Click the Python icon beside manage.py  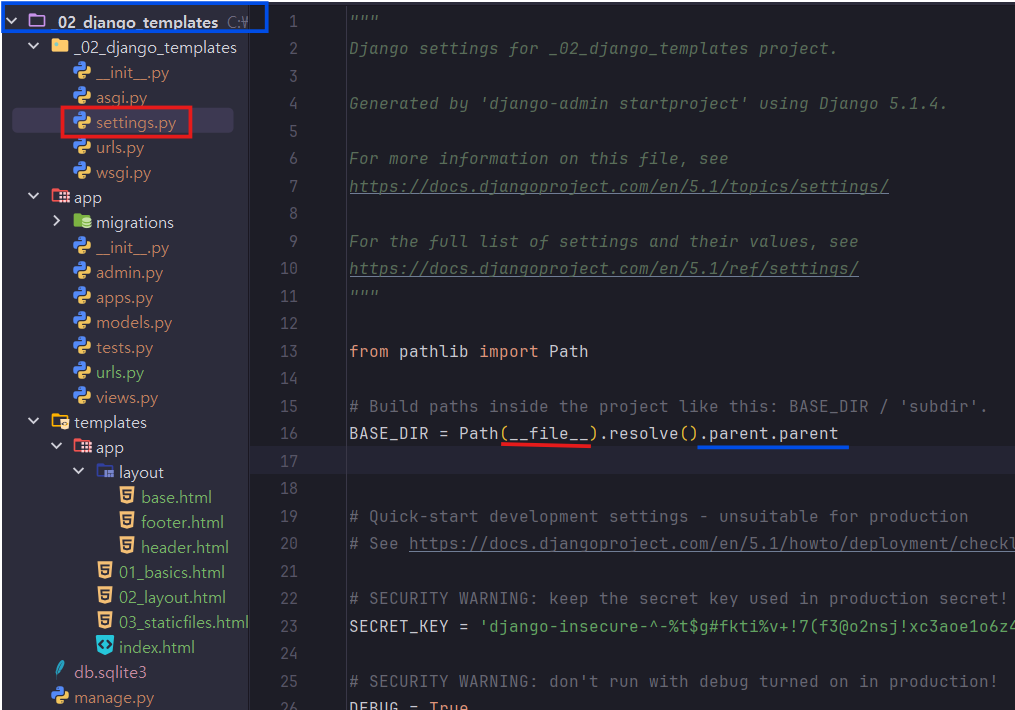point(60,696)
